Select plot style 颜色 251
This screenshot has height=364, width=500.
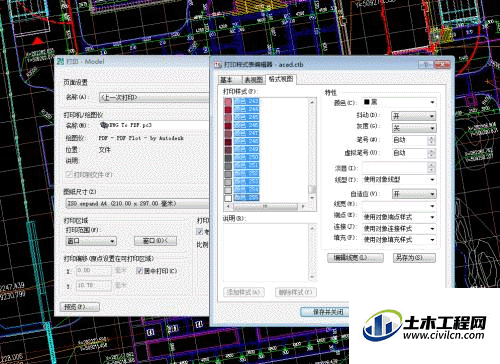[x=246, y=165]
